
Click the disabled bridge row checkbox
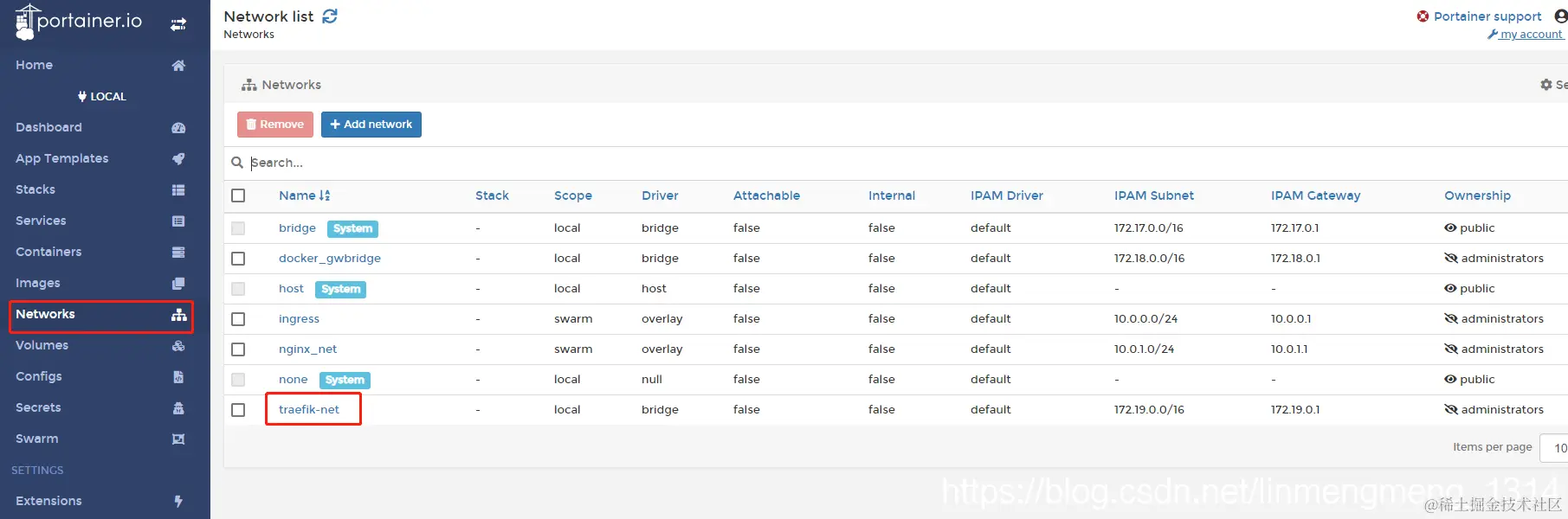[238, 228]
